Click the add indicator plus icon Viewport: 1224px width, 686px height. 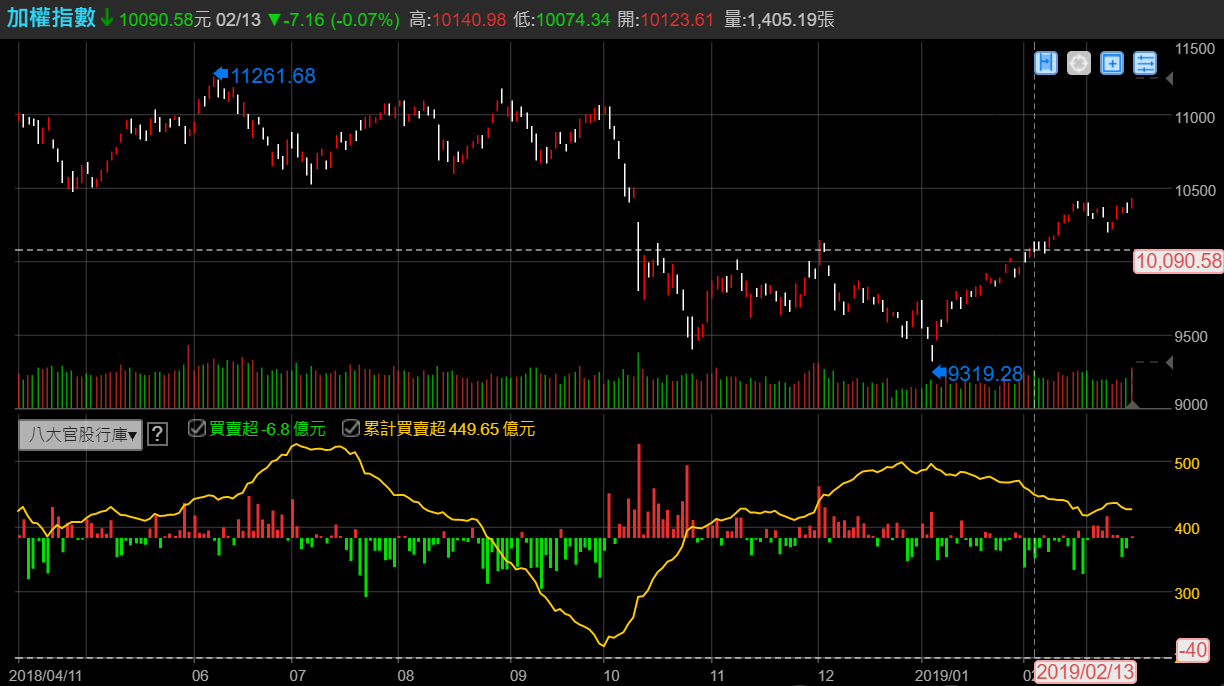coord(1111,63)
